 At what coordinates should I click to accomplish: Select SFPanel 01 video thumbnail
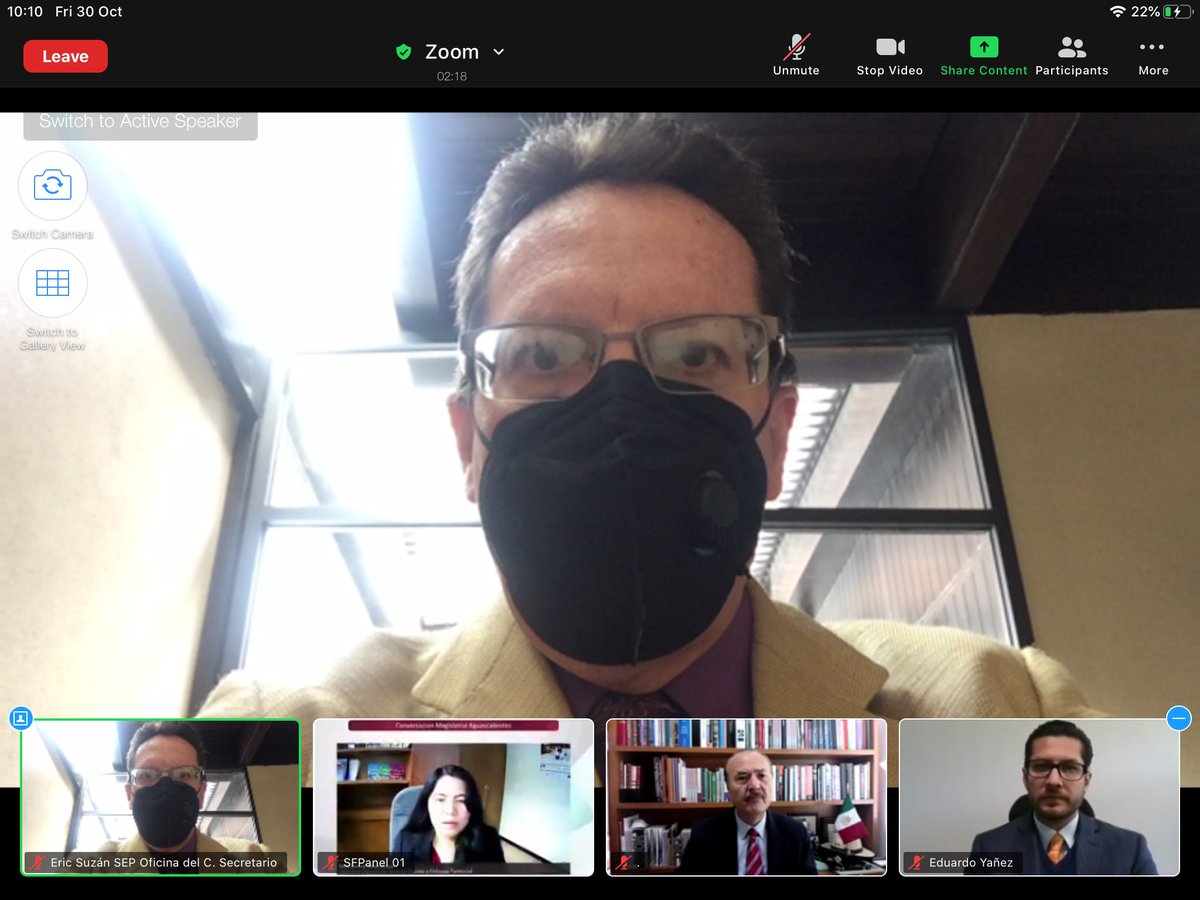tap(453, 797)
